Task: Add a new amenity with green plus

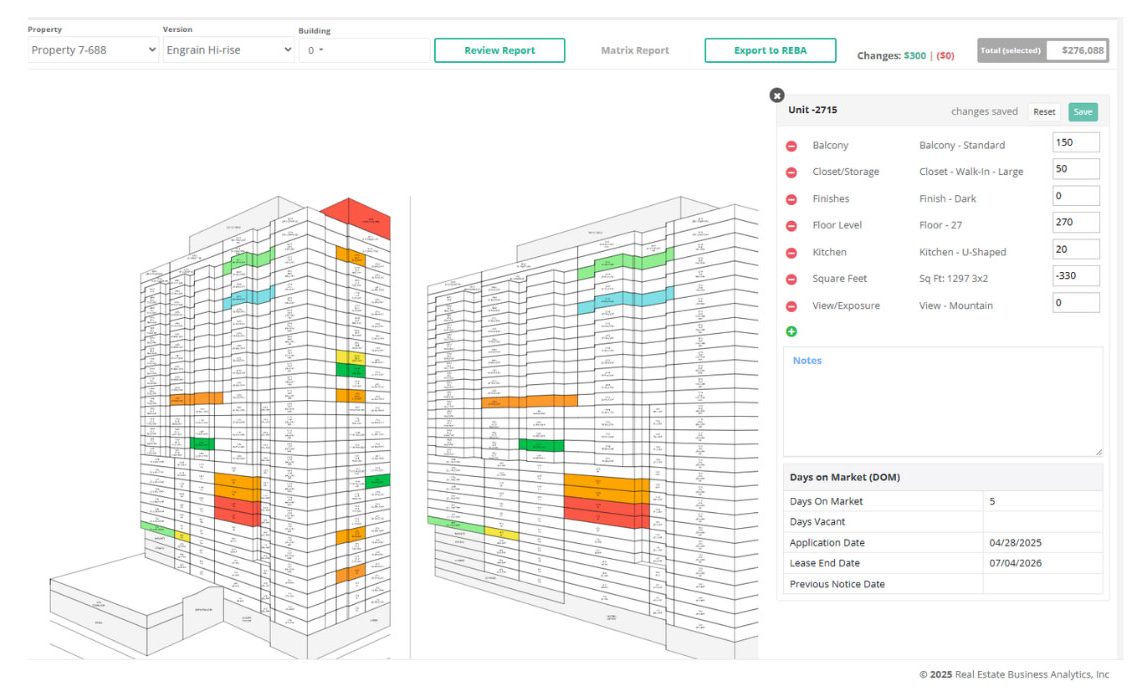Action: coord(791,332)
